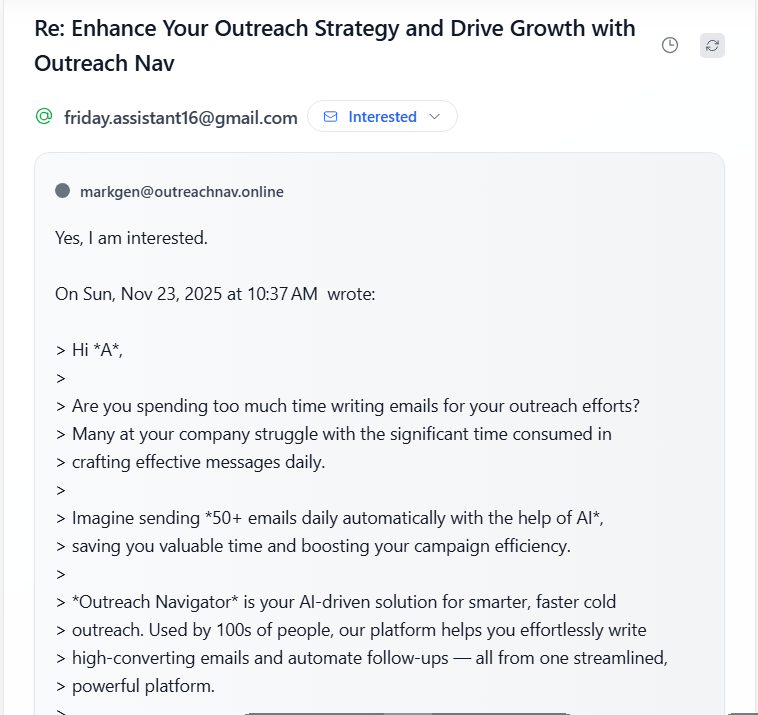
Task: Click the email subject heading
Action: [x=334, y=45]
